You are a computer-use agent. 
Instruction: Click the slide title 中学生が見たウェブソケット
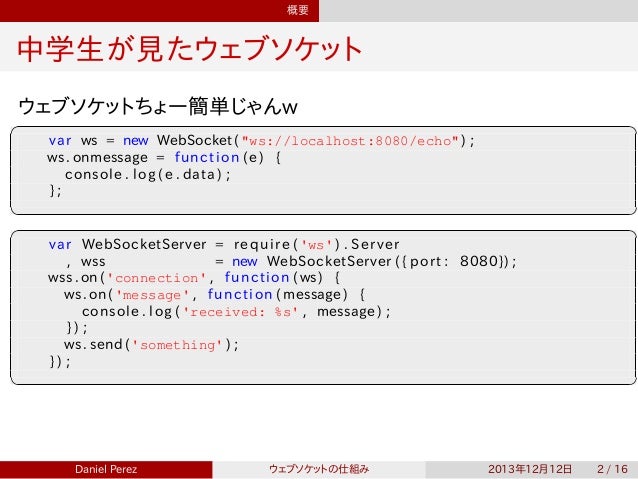tap(189, 49)
